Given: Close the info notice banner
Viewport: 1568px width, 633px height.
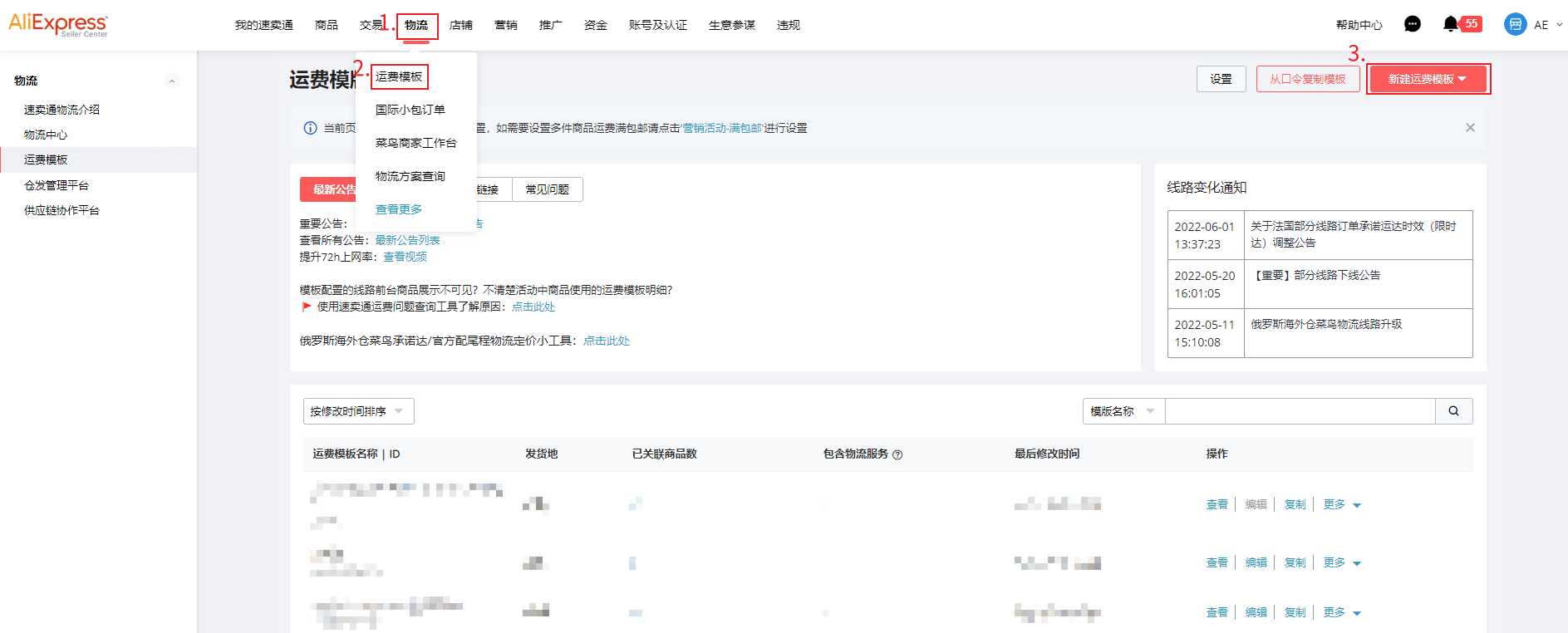Looking at the screenshot, I should point(1470,128).
